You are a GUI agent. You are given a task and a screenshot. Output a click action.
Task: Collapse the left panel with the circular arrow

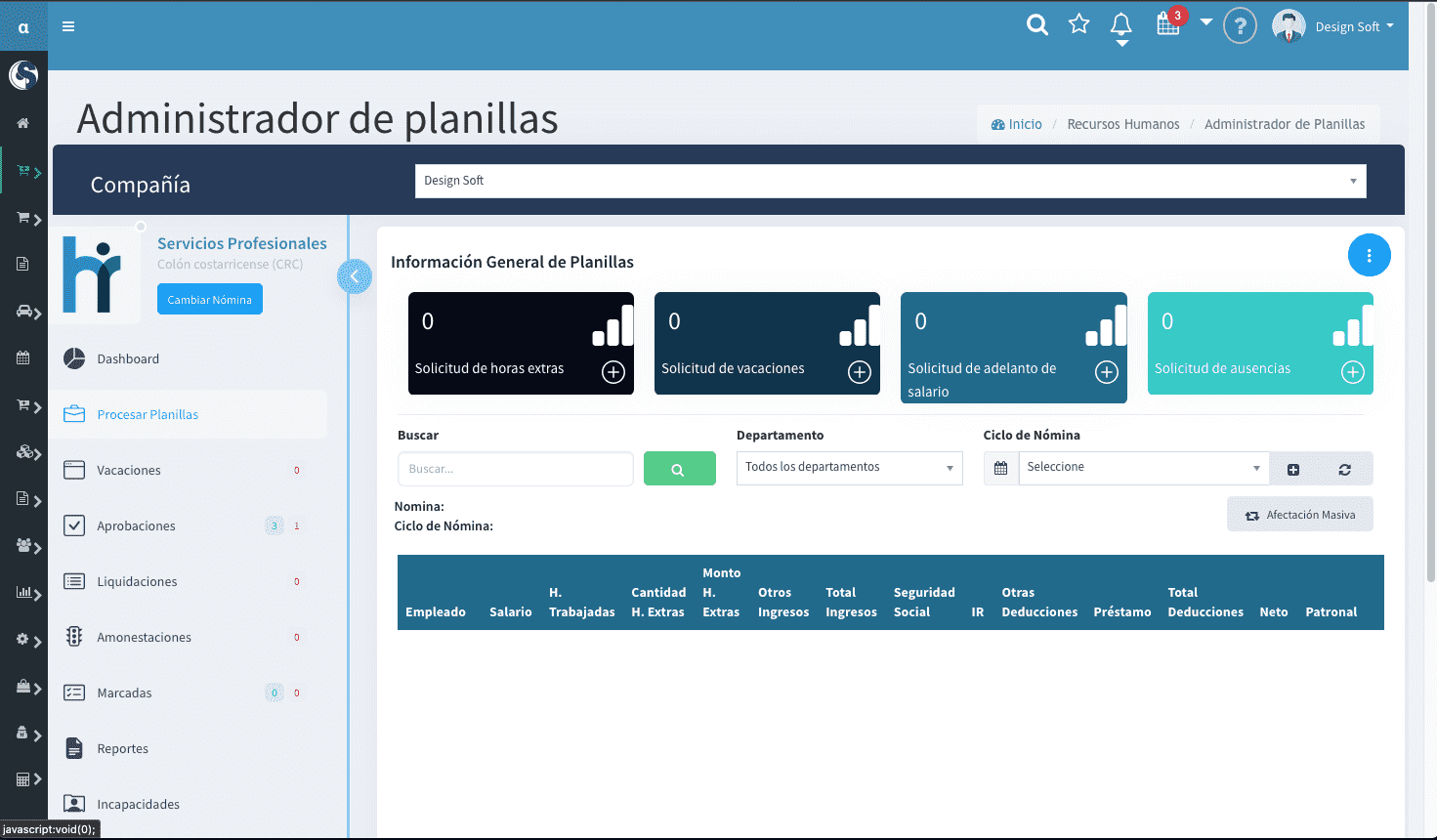pyautogui.click(x=354, y=276)
